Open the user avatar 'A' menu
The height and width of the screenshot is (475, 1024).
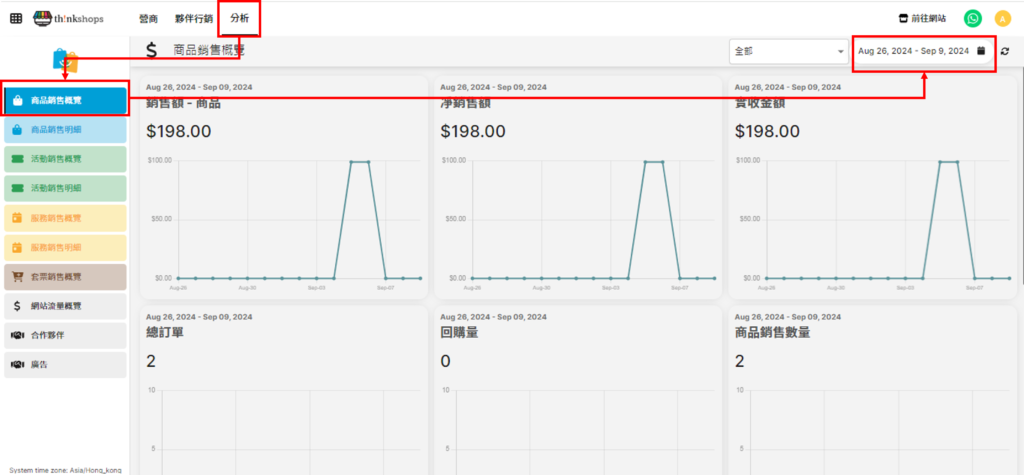point(1002,18)
